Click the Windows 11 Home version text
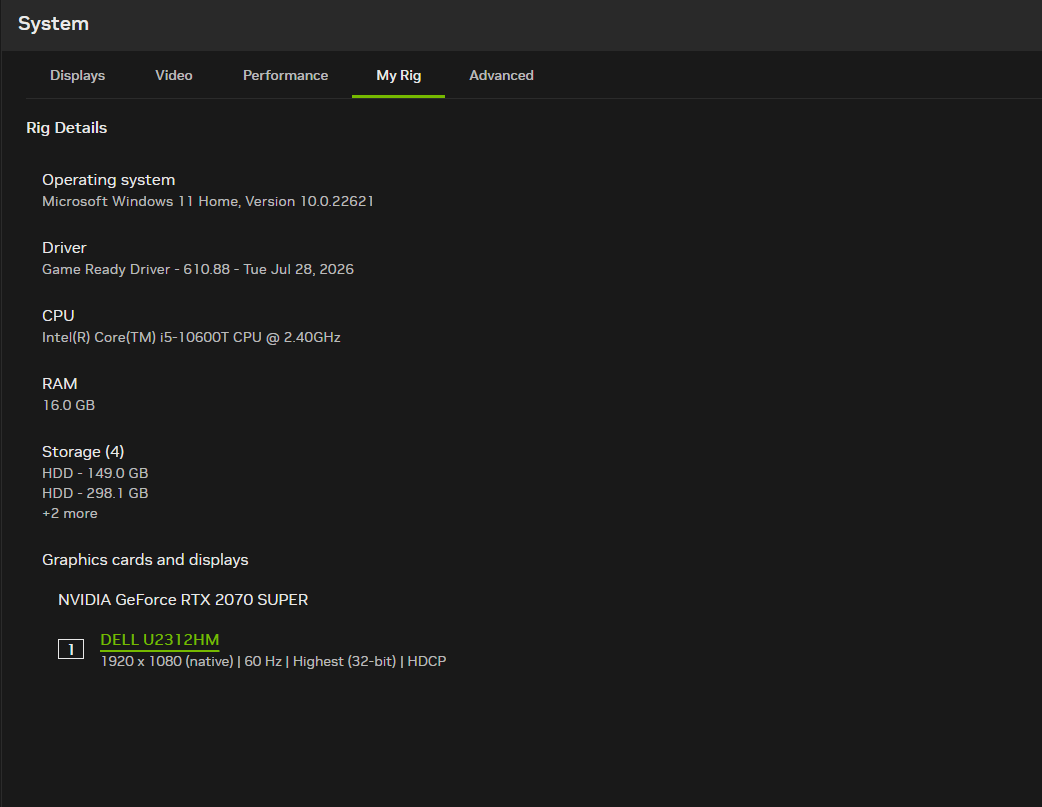 click(x=208, y=201)
